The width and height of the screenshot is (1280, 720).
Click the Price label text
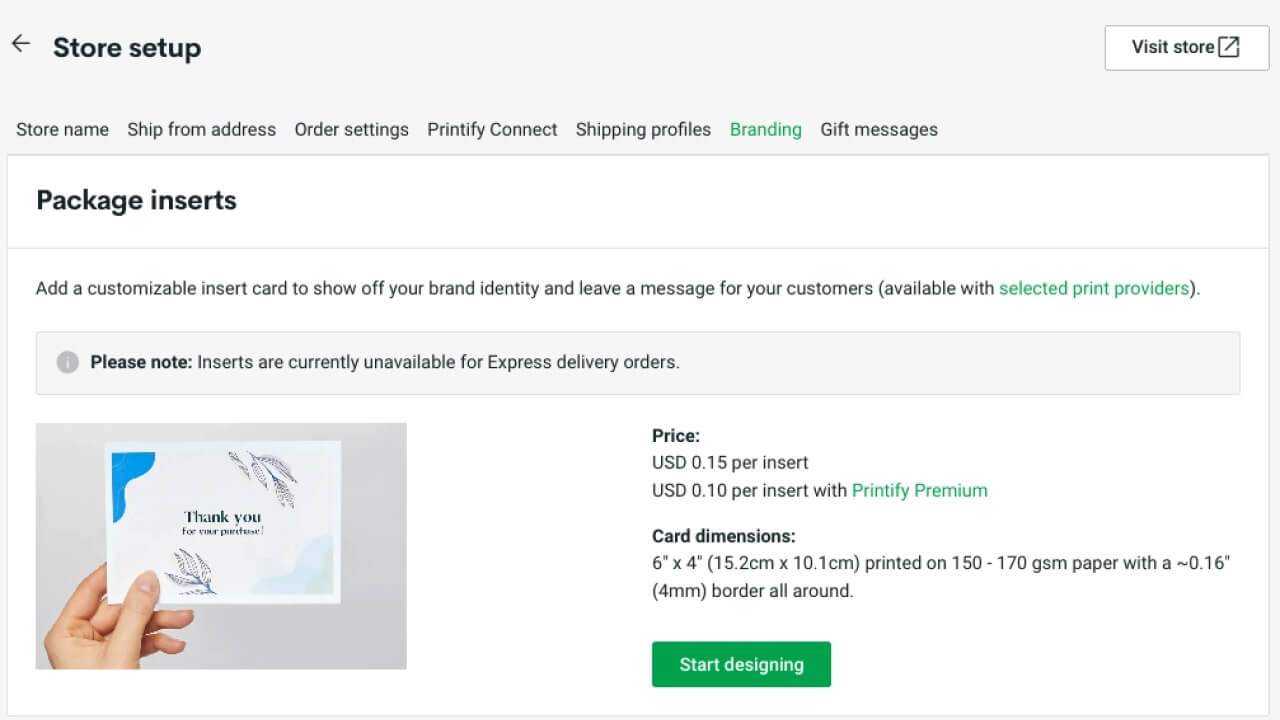point(675,435)
